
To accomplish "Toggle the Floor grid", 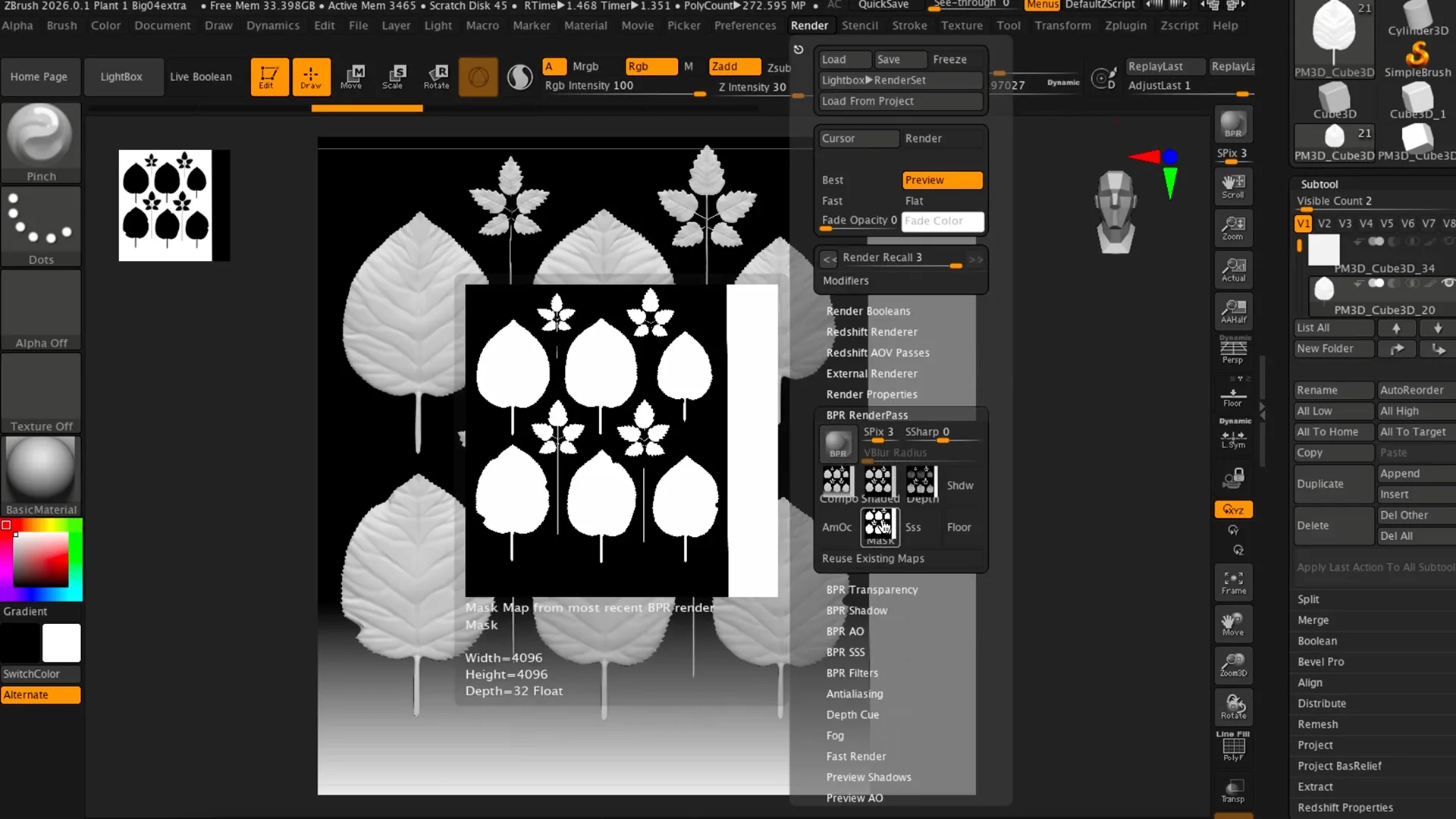I will click(x=1233, y=396).
